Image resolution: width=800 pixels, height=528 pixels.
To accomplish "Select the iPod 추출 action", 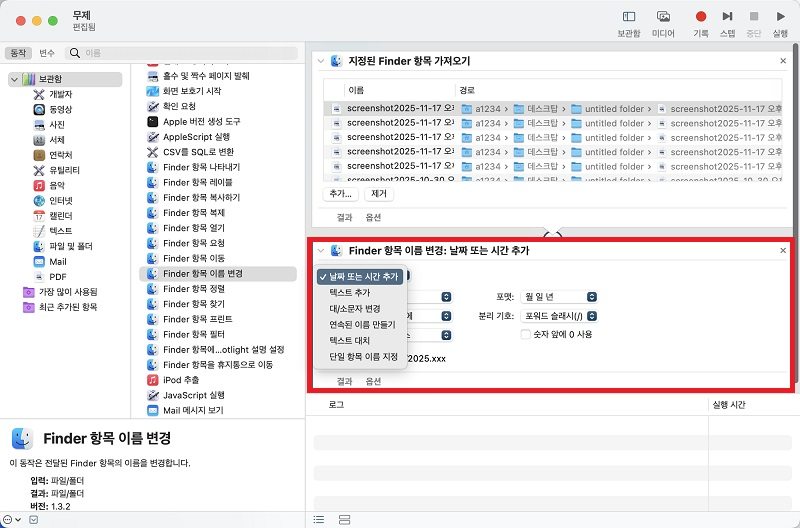I will coord(173,380).
